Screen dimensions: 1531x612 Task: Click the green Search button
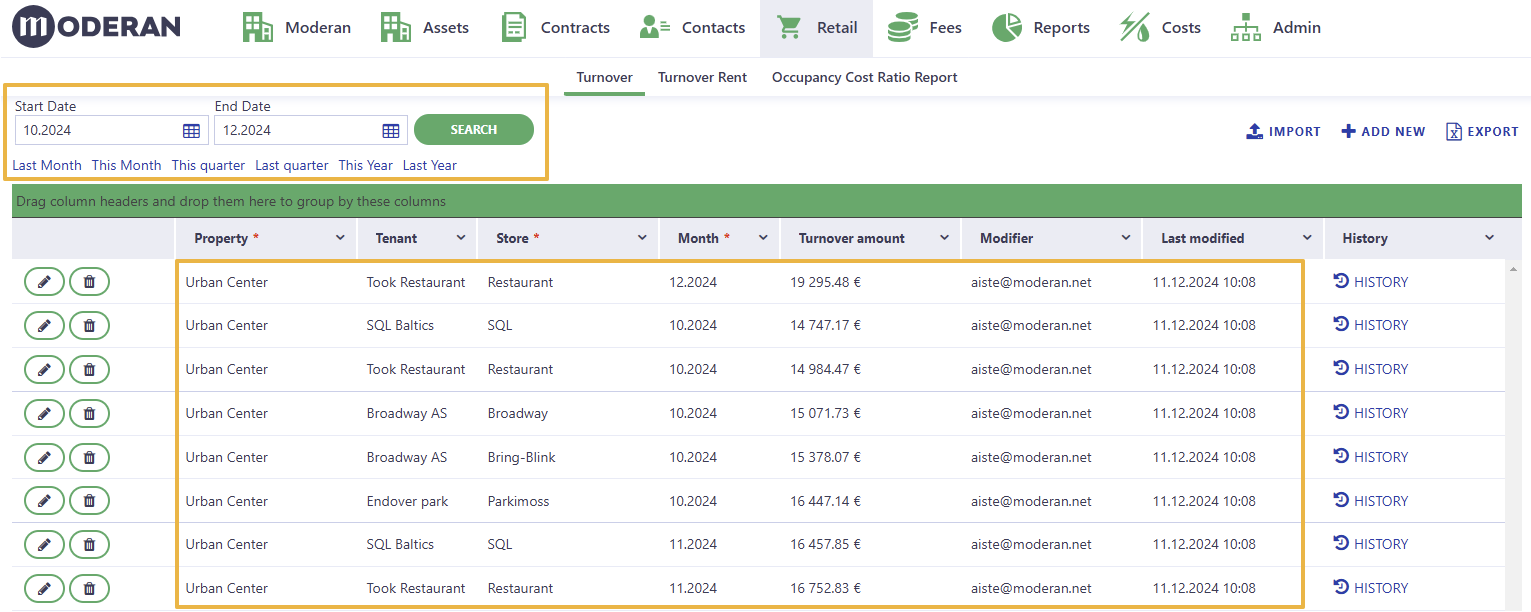474,129
